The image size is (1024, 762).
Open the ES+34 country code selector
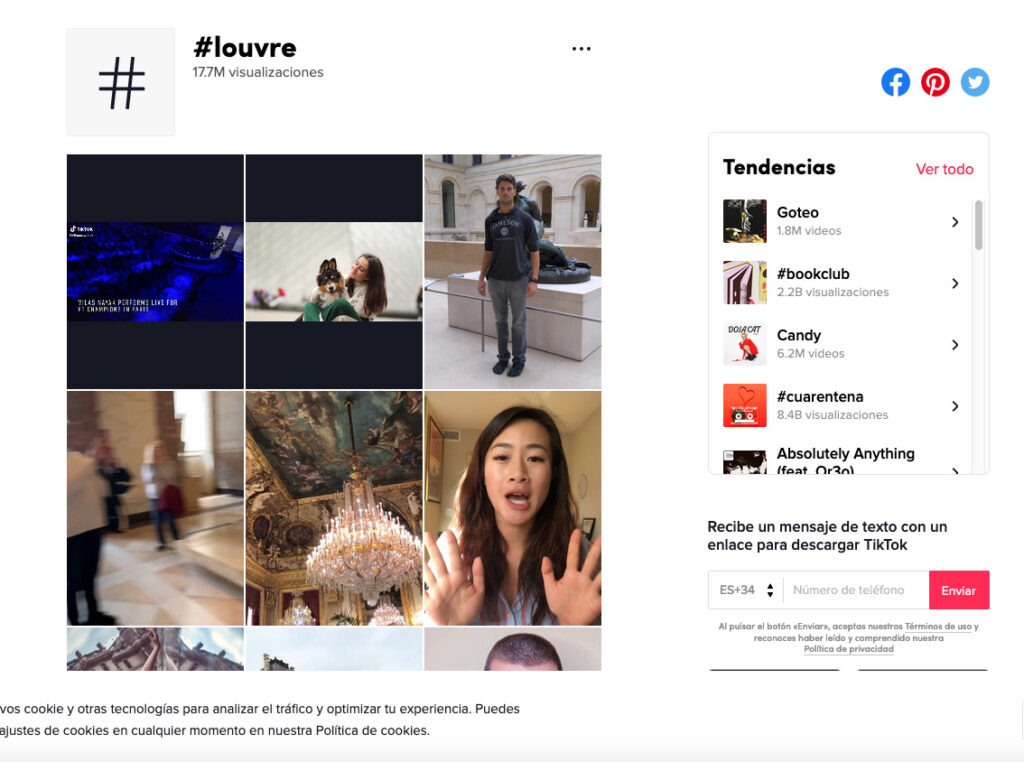(x=746, y=590)
